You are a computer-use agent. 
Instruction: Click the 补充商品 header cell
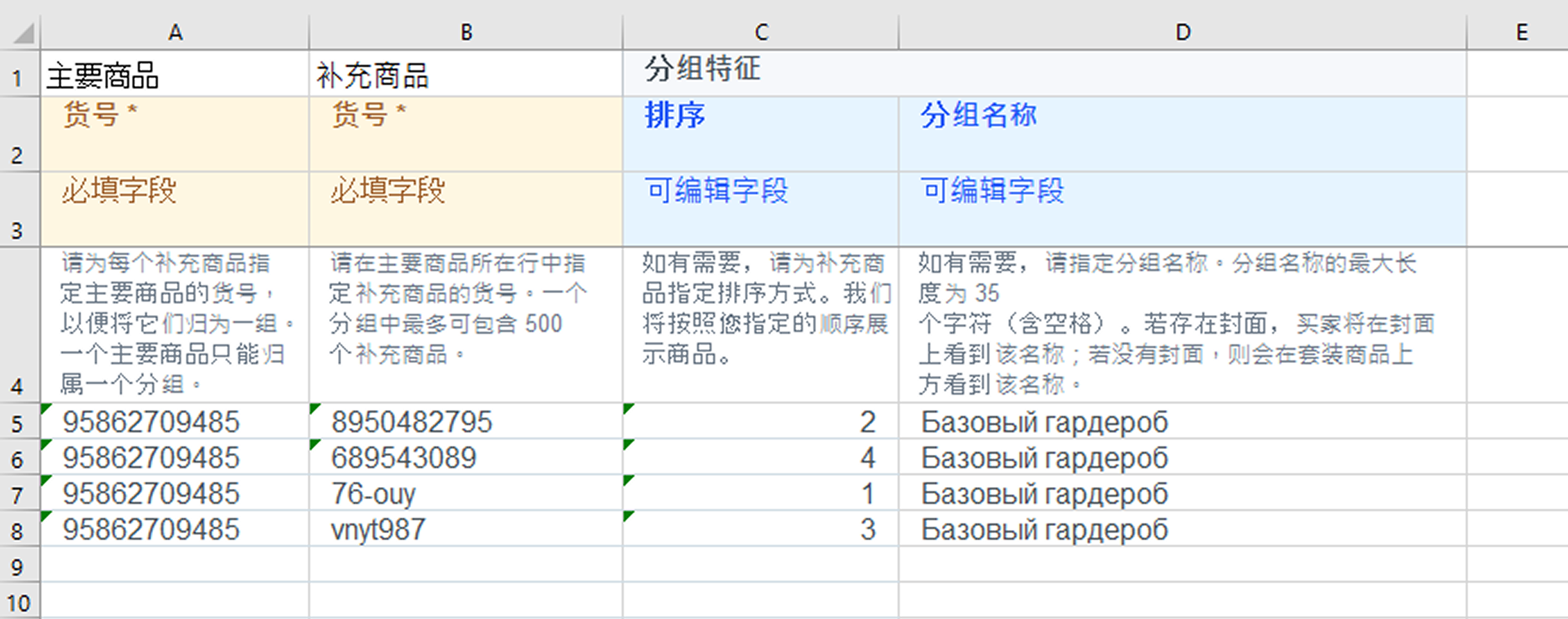[372, 76]
